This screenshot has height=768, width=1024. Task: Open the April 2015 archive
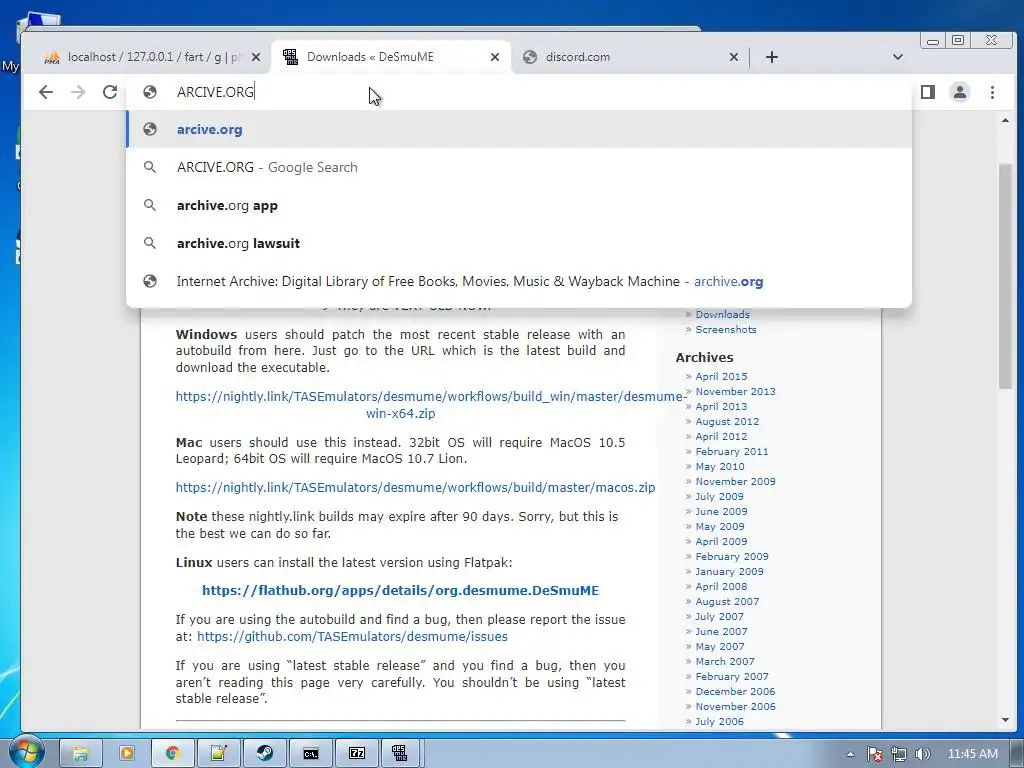pyautogui.click(x=721, y=376)
